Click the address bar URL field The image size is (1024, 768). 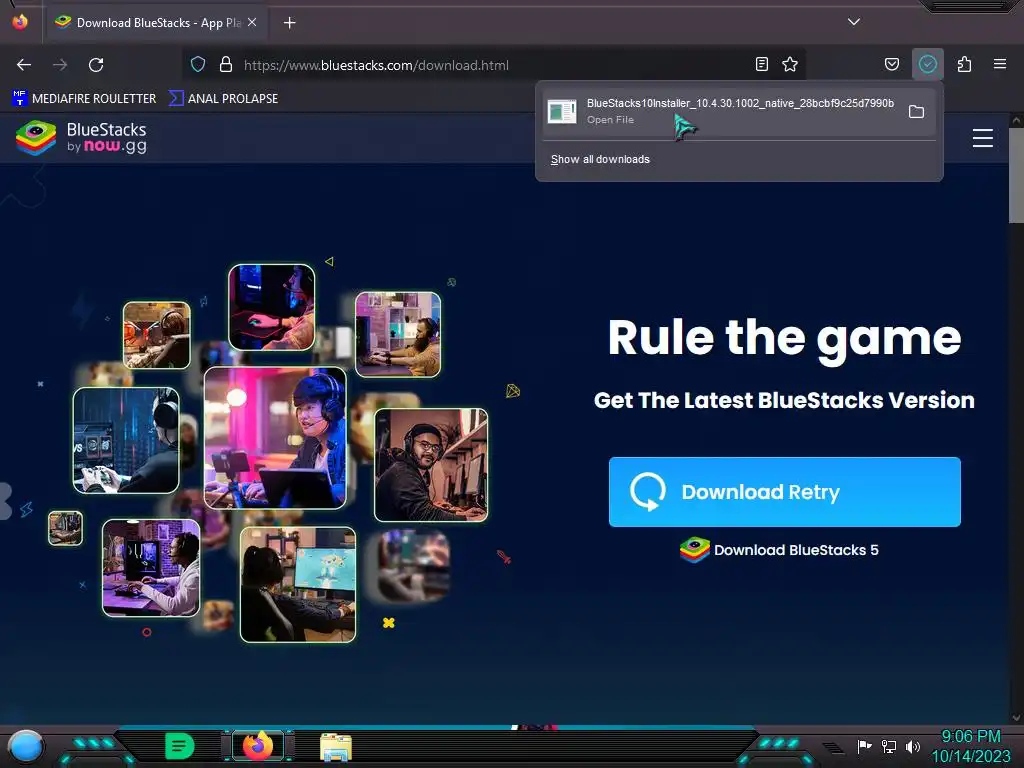click(496, 65)
